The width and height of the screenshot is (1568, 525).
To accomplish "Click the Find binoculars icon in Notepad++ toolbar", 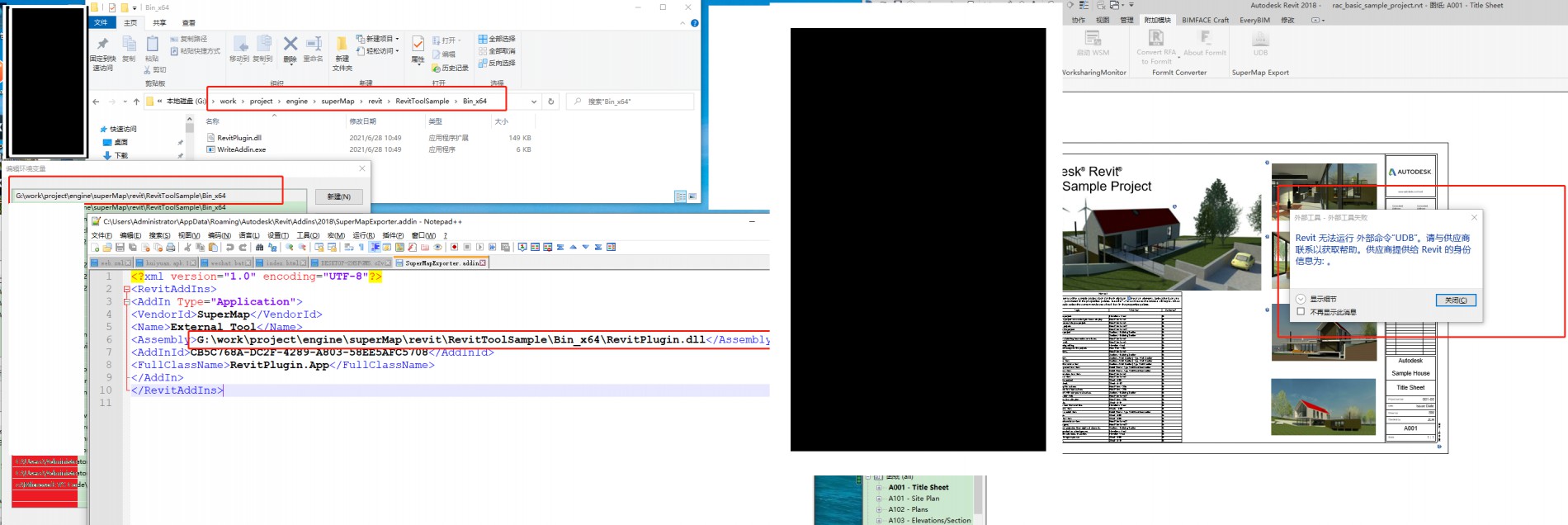I will coord(259,247).
